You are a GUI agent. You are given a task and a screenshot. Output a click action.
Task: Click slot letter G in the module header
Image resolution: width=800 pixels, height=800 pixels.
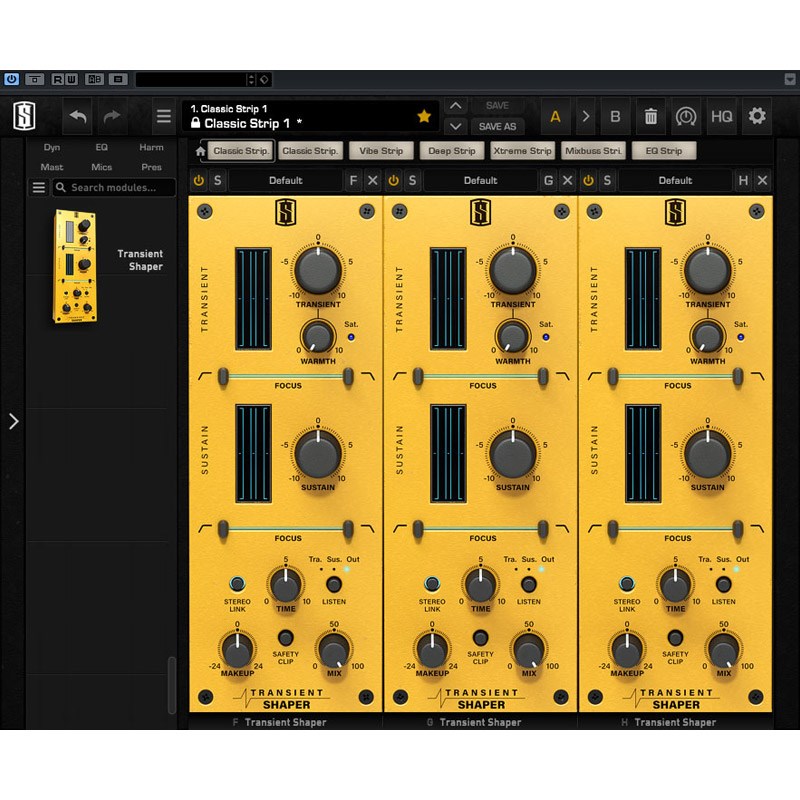point(548,181)
